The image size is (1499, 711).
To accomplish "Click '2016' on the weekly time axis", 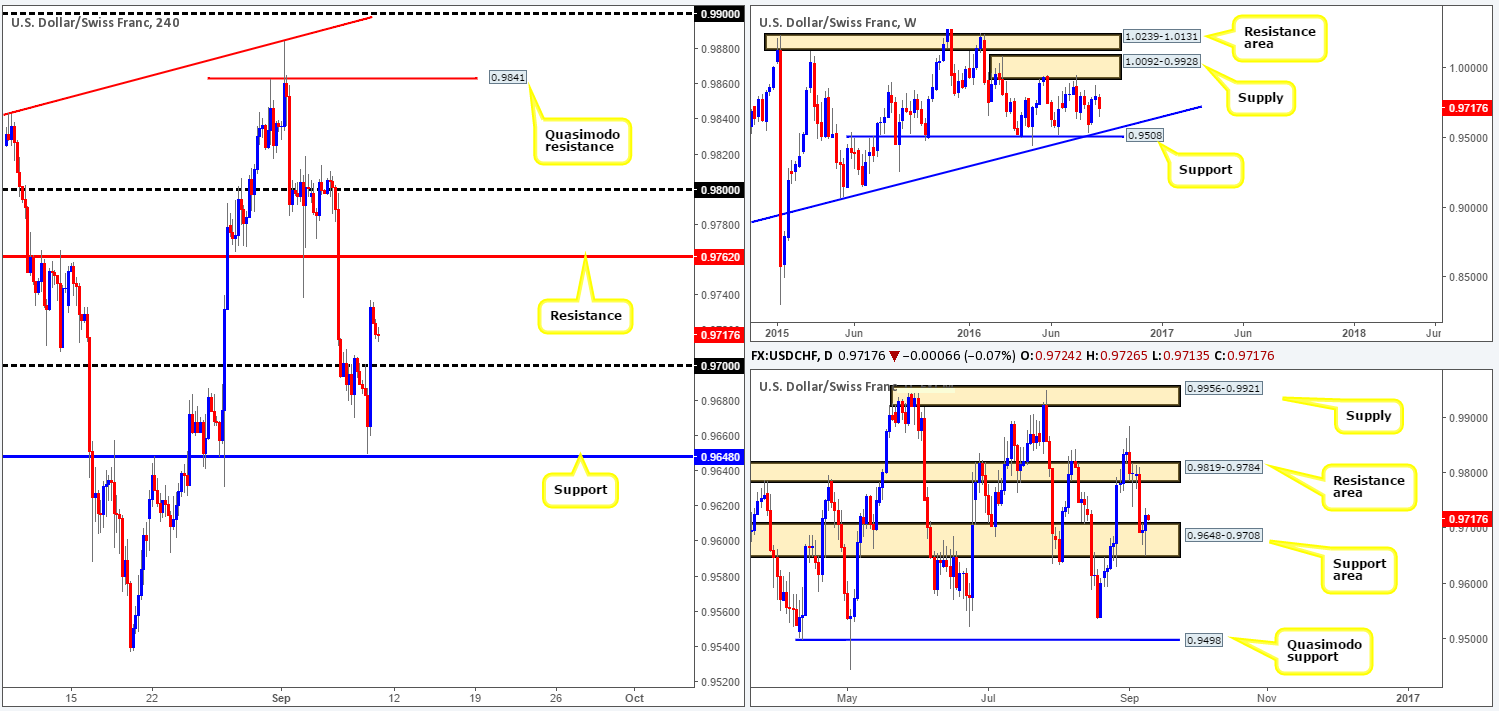I will pyautogui.click(x=969, y=332).
